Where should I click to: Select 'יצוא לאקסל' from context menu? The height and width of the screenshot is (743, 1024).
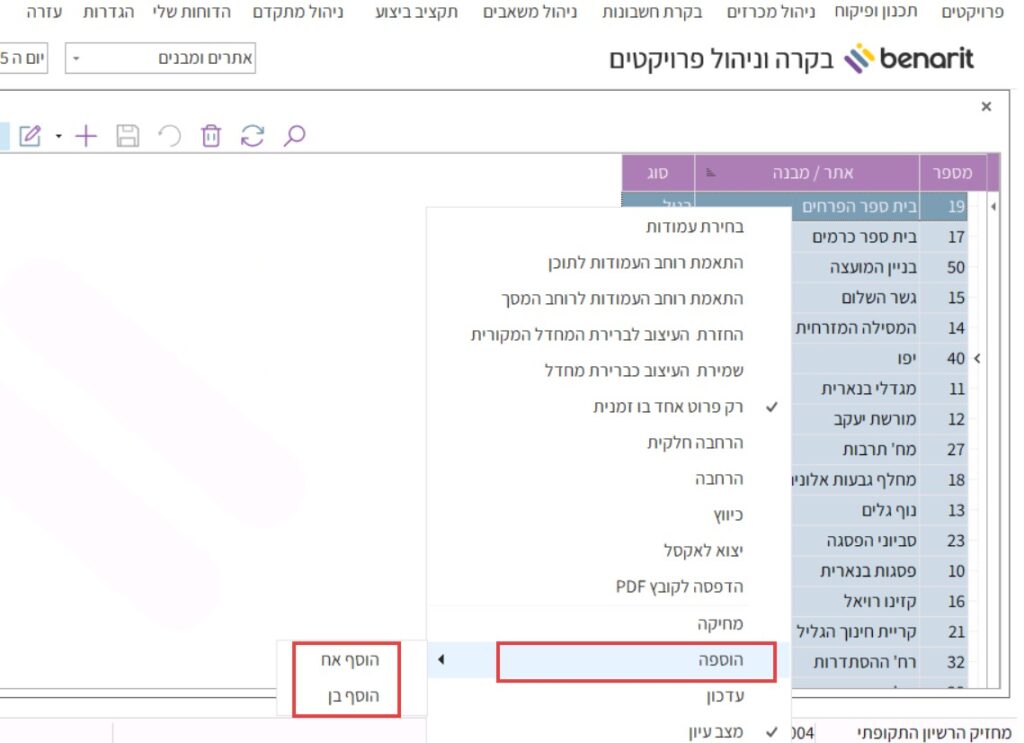point(704,550)
